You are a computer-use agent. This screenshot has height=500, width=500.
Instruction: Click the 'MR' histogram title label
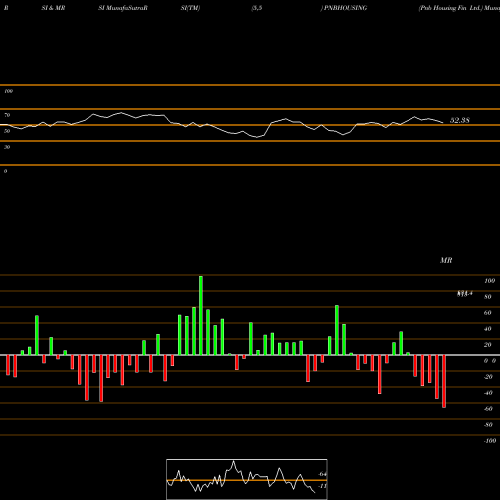tap(446, 260)
